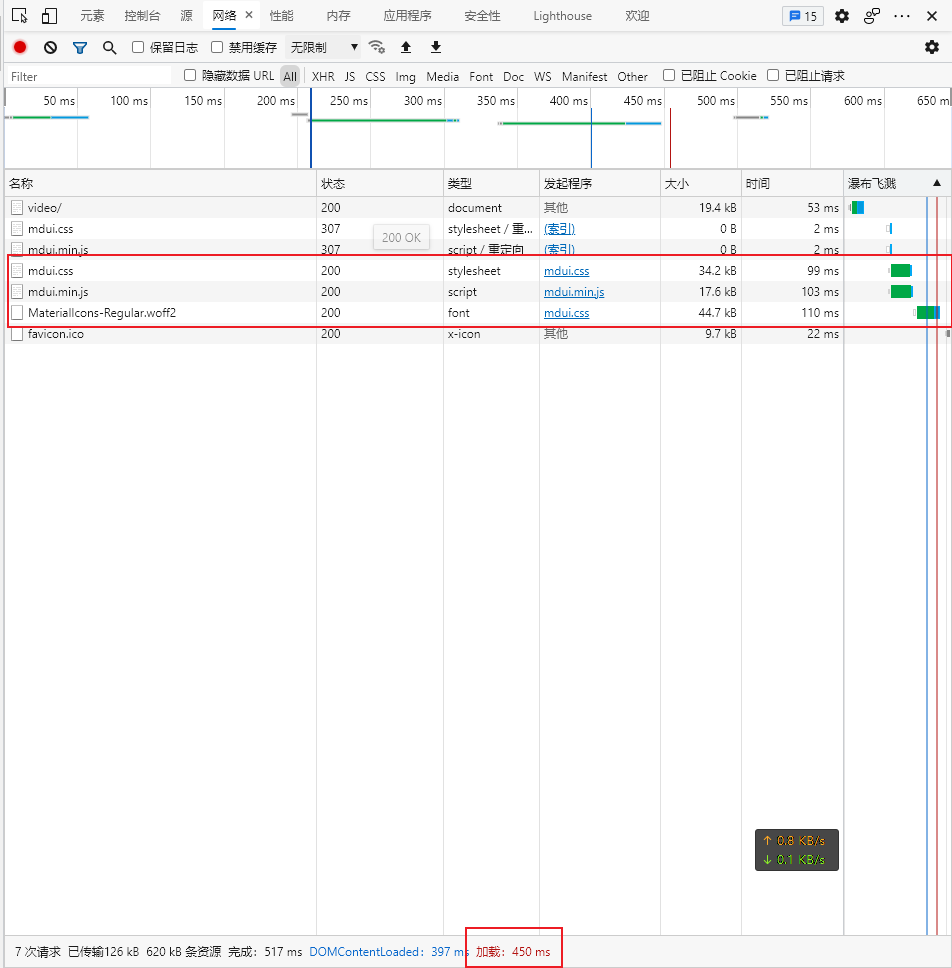Image resolution: width=952 pixels, height=968 pixels.
Task: Open the 无限制 throttling dropdown
Action: pyautogui.click(x=324, y=47)
